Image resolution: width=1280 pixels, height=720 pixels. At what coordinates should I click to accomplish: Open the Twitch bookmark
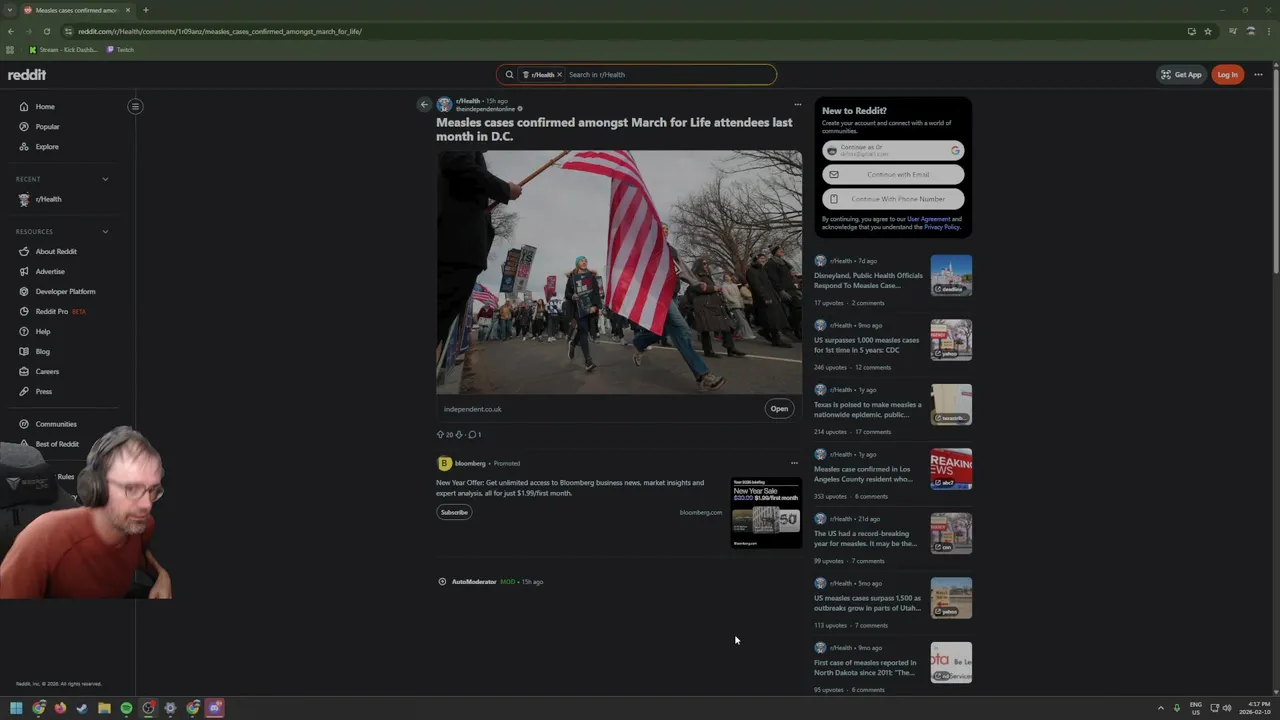120,50
